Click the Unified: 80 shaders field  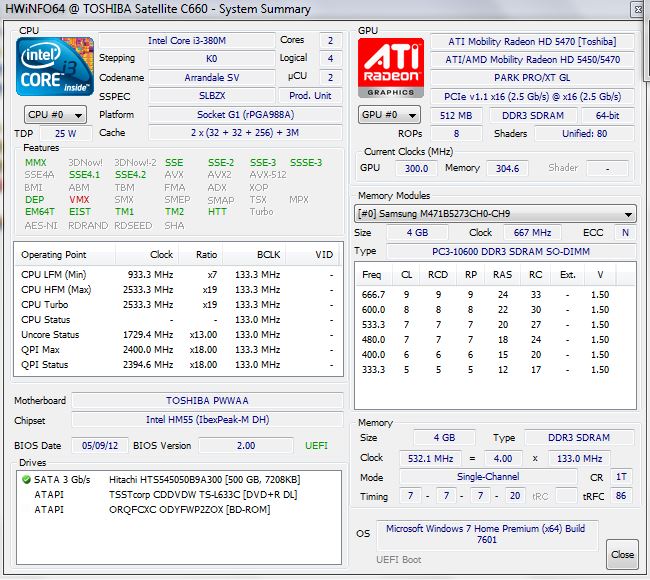[585, 133]
